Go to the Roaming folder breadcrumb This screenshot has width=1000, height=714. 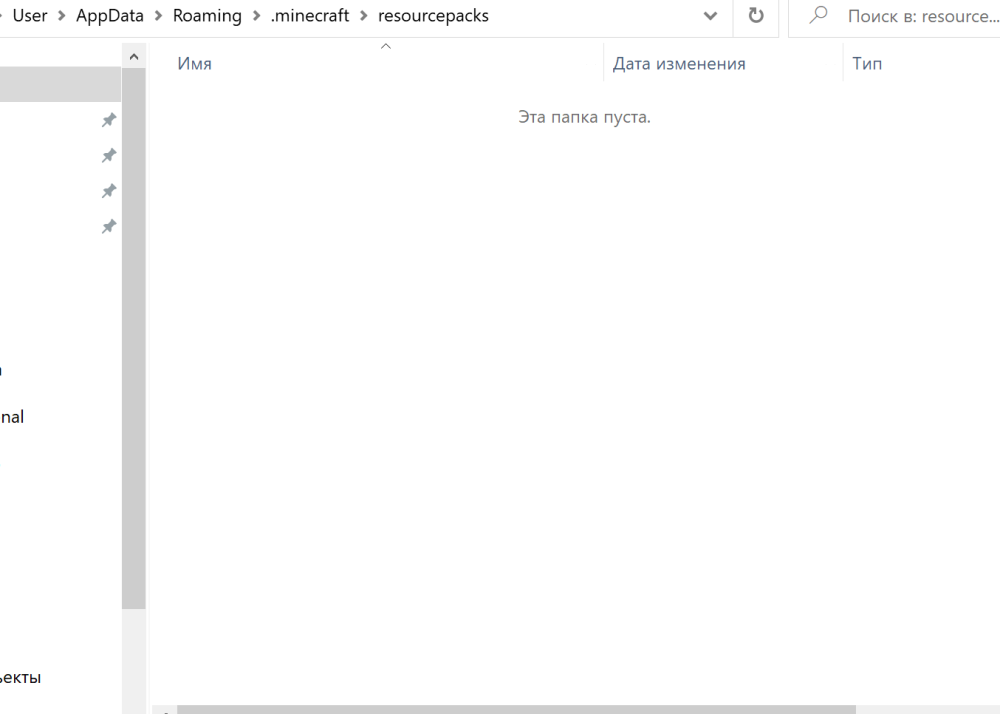[x=207, y=15]
